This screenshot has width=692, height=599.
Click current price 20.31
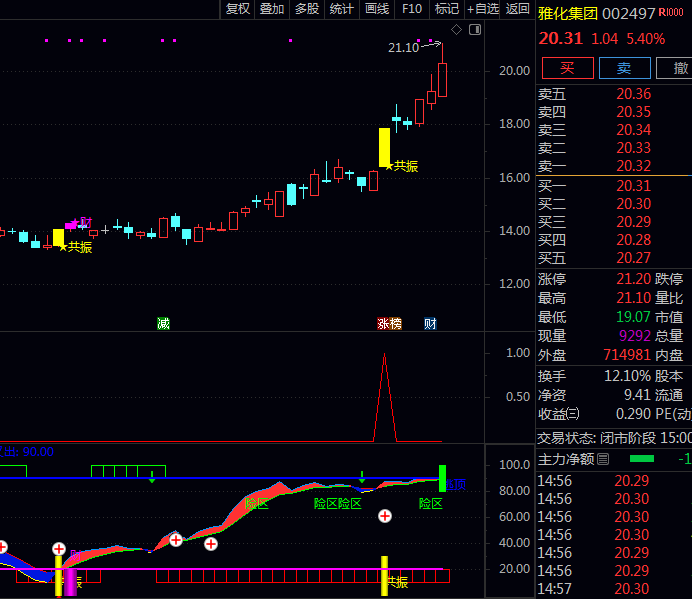click(x=560, y=38)
